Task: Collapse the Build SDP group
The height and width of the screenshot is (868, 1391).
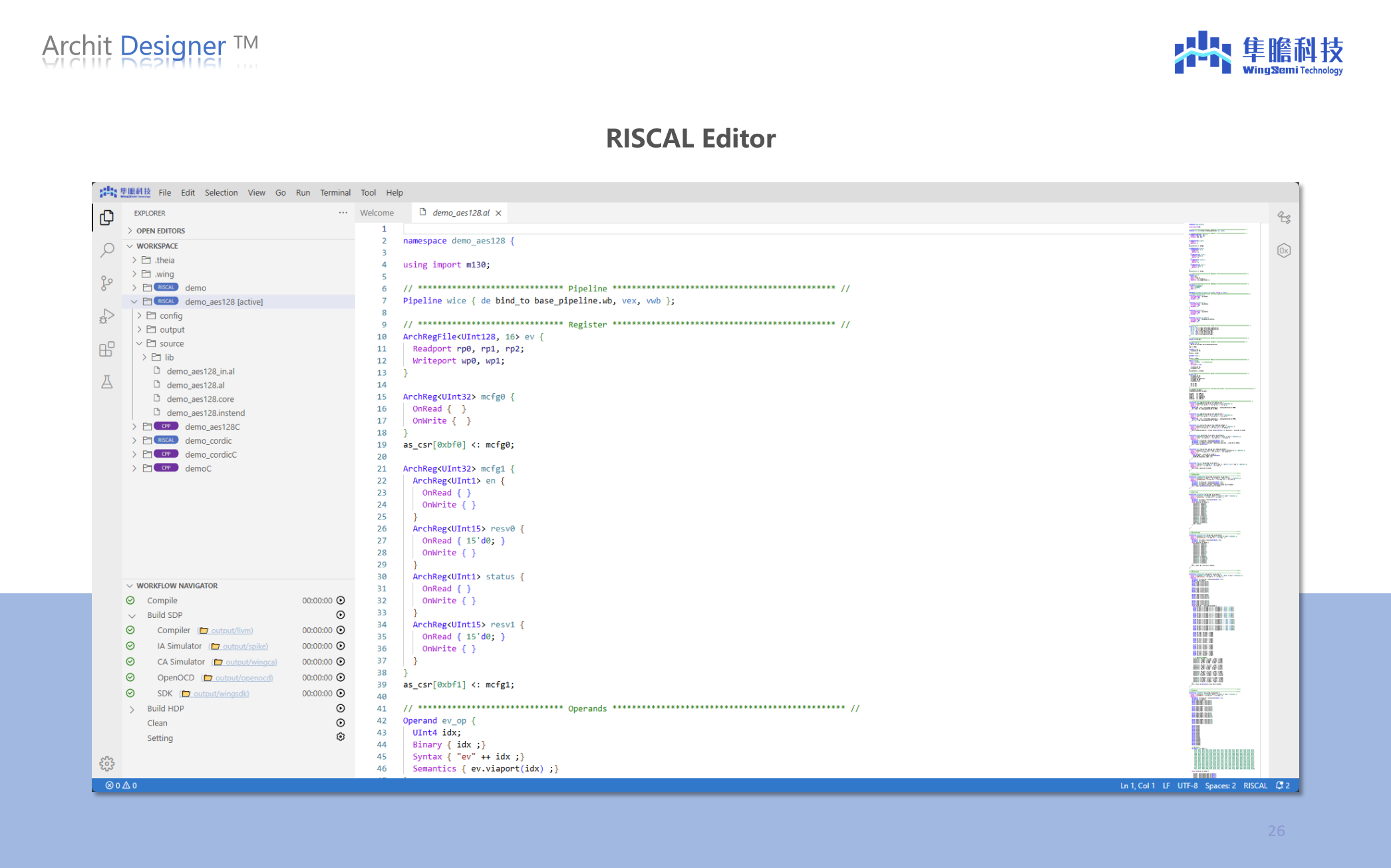Action: tap(132, 615)
